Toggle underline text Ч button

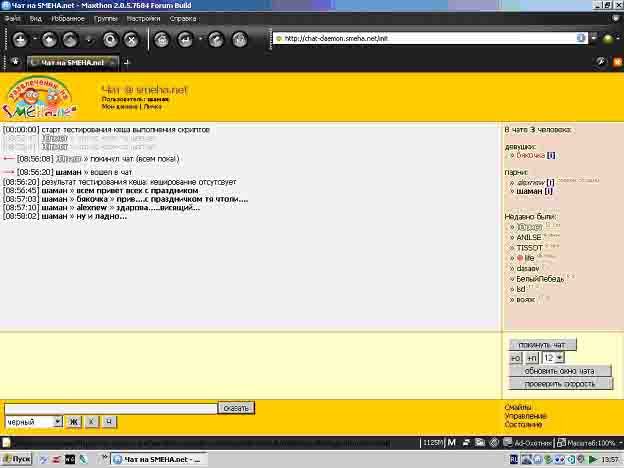pyautogui.click(x=109, y=422)
